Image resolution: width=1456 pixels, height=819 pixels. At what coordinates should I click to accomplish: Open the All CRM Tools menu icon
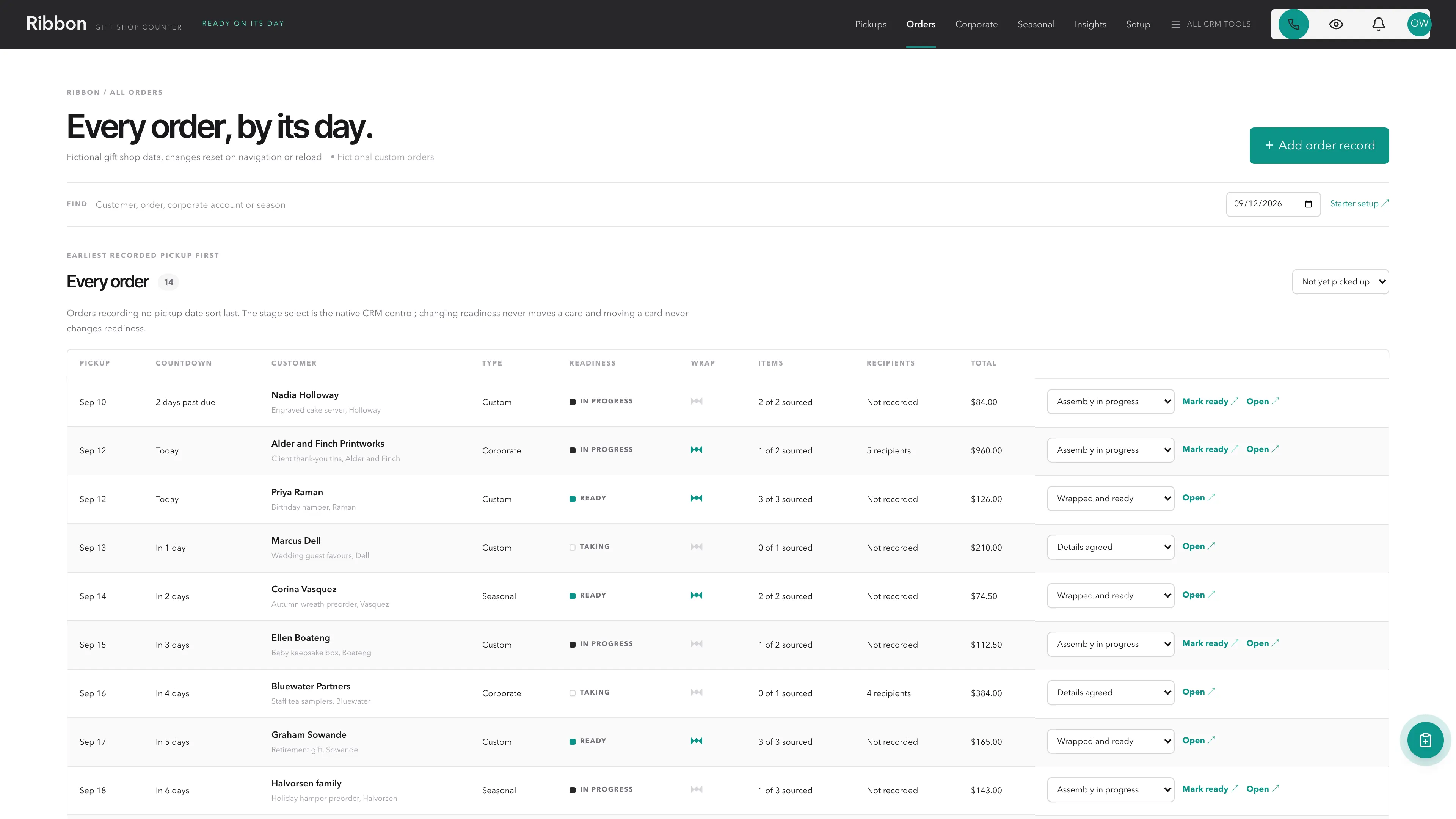click(1176, 24)
